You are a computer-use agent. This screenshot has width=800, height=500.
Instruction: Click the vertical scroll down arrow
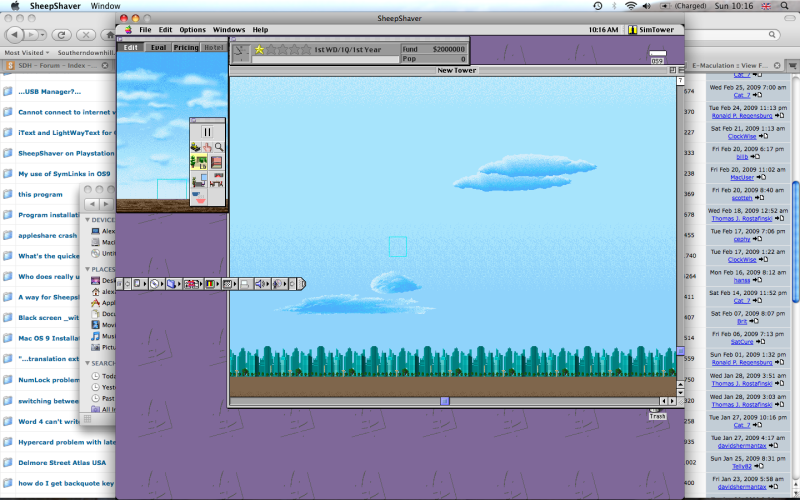681,393
